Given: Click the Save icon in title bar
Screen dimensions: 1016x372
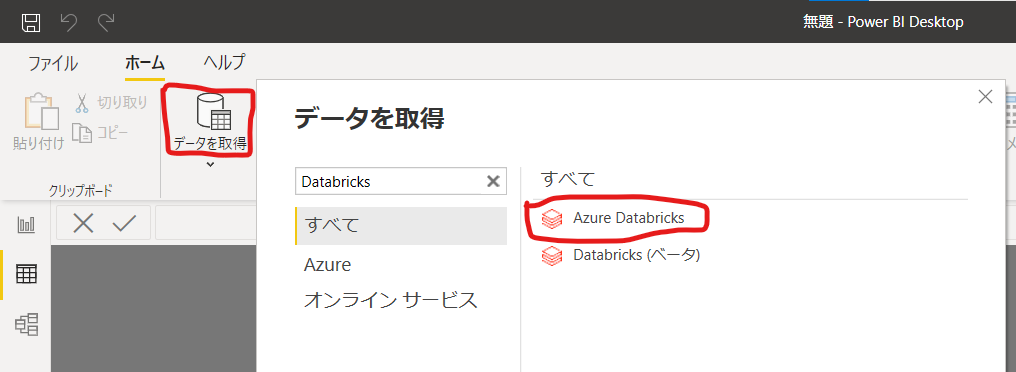Looking at the screenshot, I should click(30, 23).
